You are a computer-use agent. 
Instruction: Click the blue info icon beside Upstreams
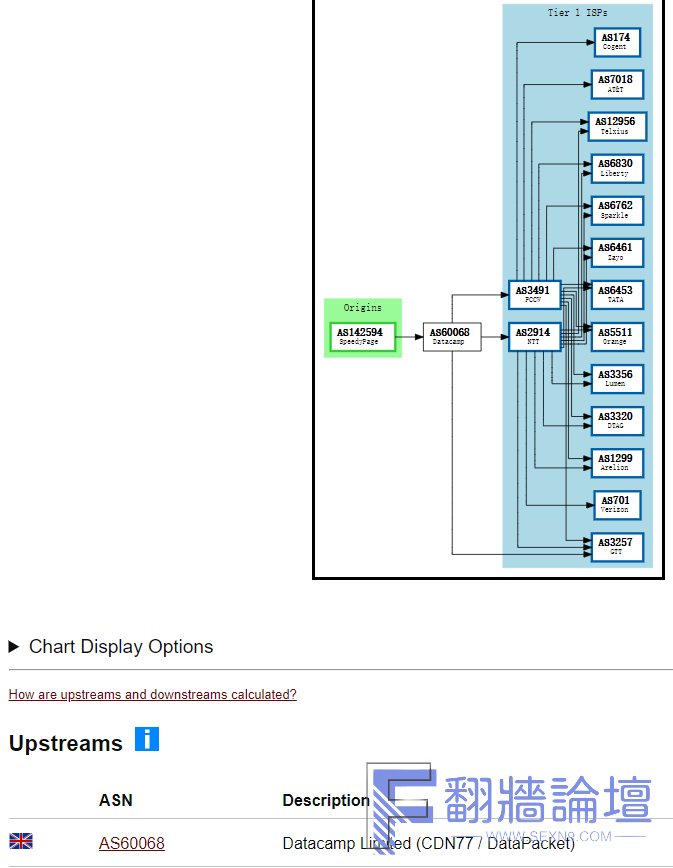[147, 740]
